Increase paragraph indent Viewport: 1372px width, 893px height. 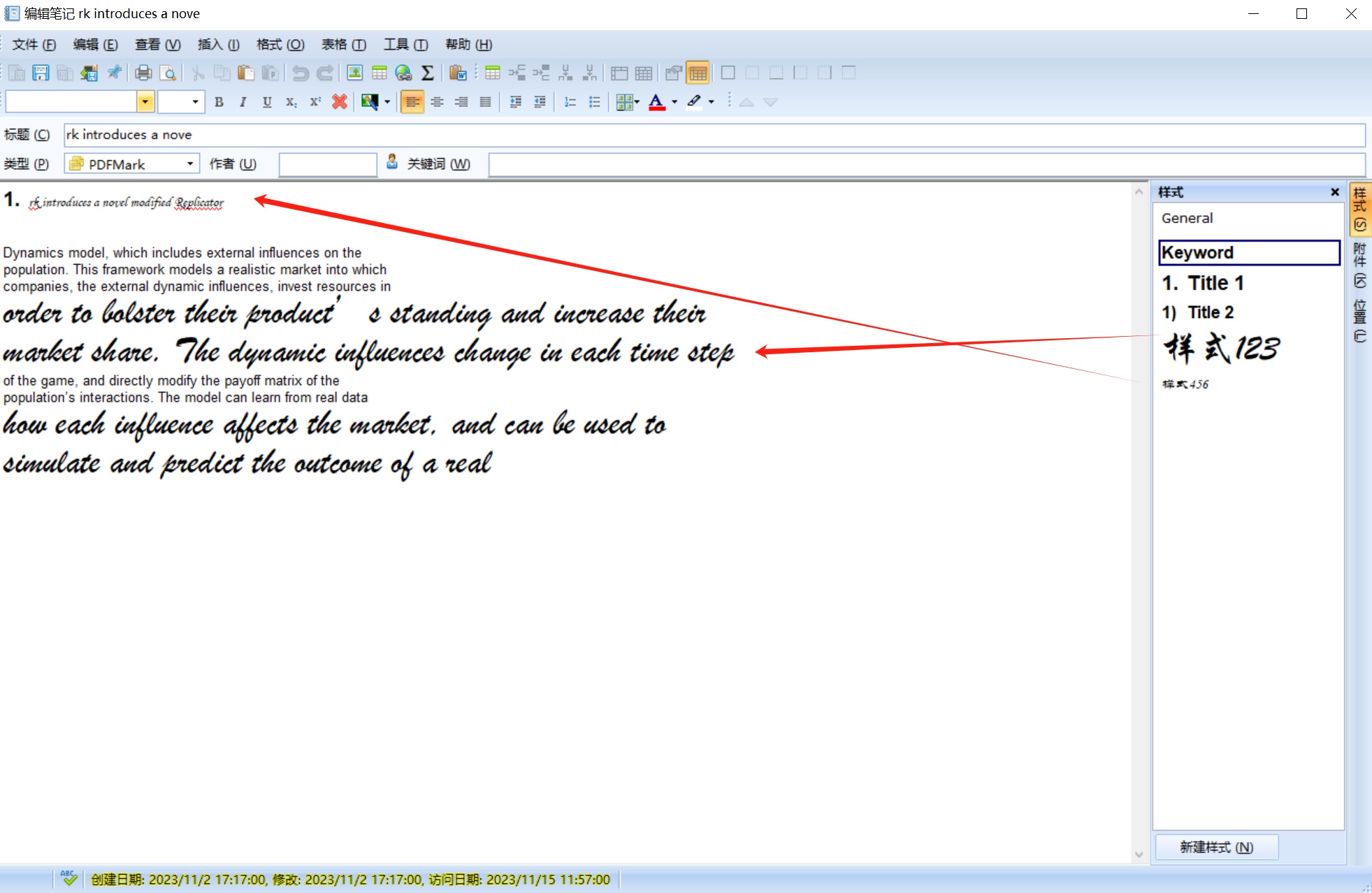[515, 102]
